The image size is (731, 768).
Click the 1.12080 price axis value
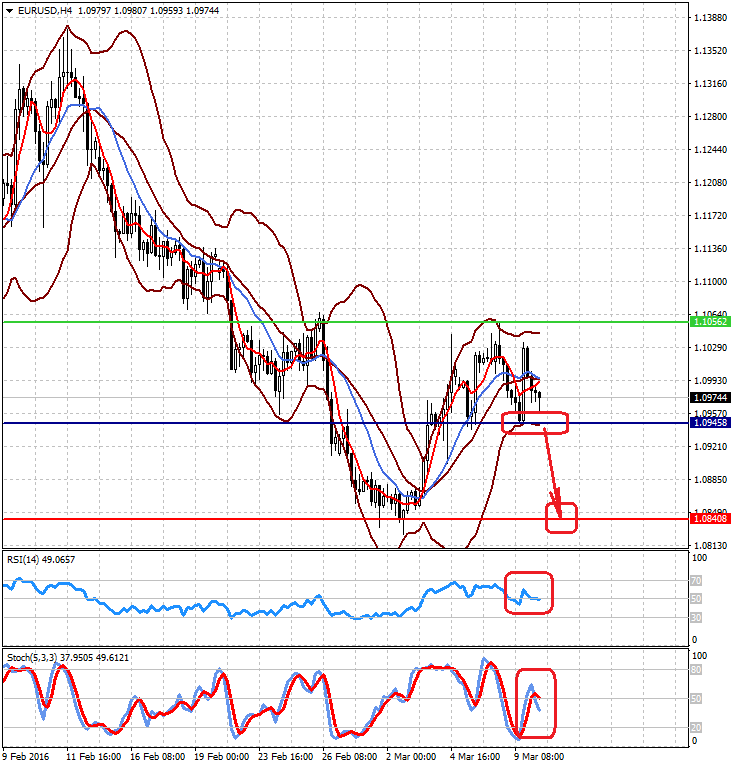pos(710,183)
